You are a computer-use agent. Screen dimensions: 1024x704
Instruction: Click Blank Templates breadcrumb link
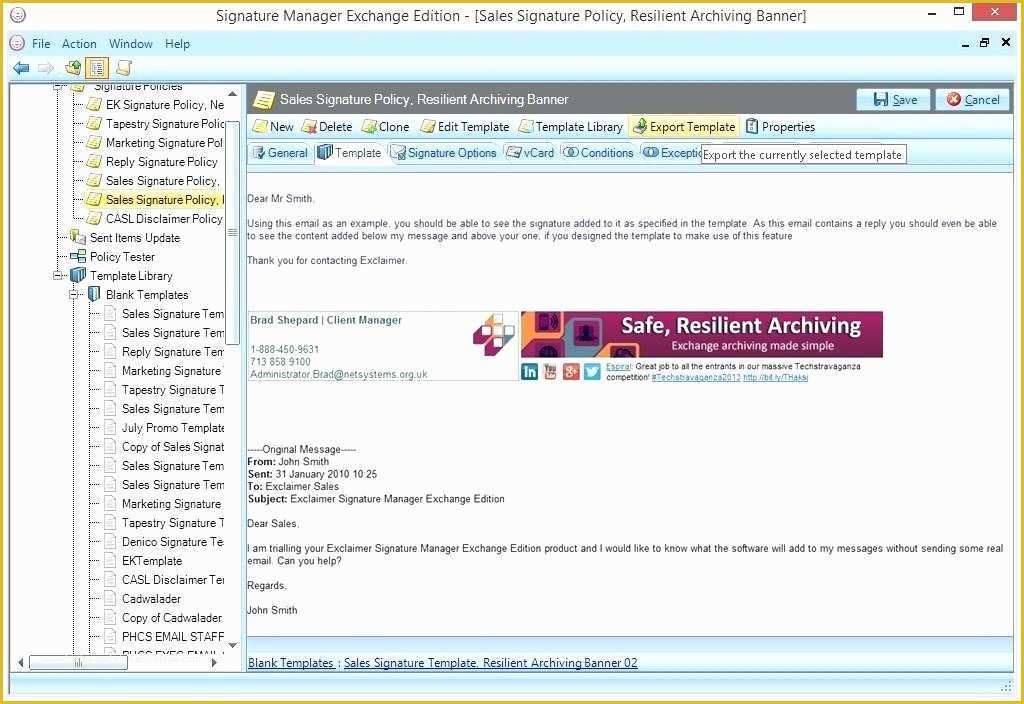pos(291,662)
